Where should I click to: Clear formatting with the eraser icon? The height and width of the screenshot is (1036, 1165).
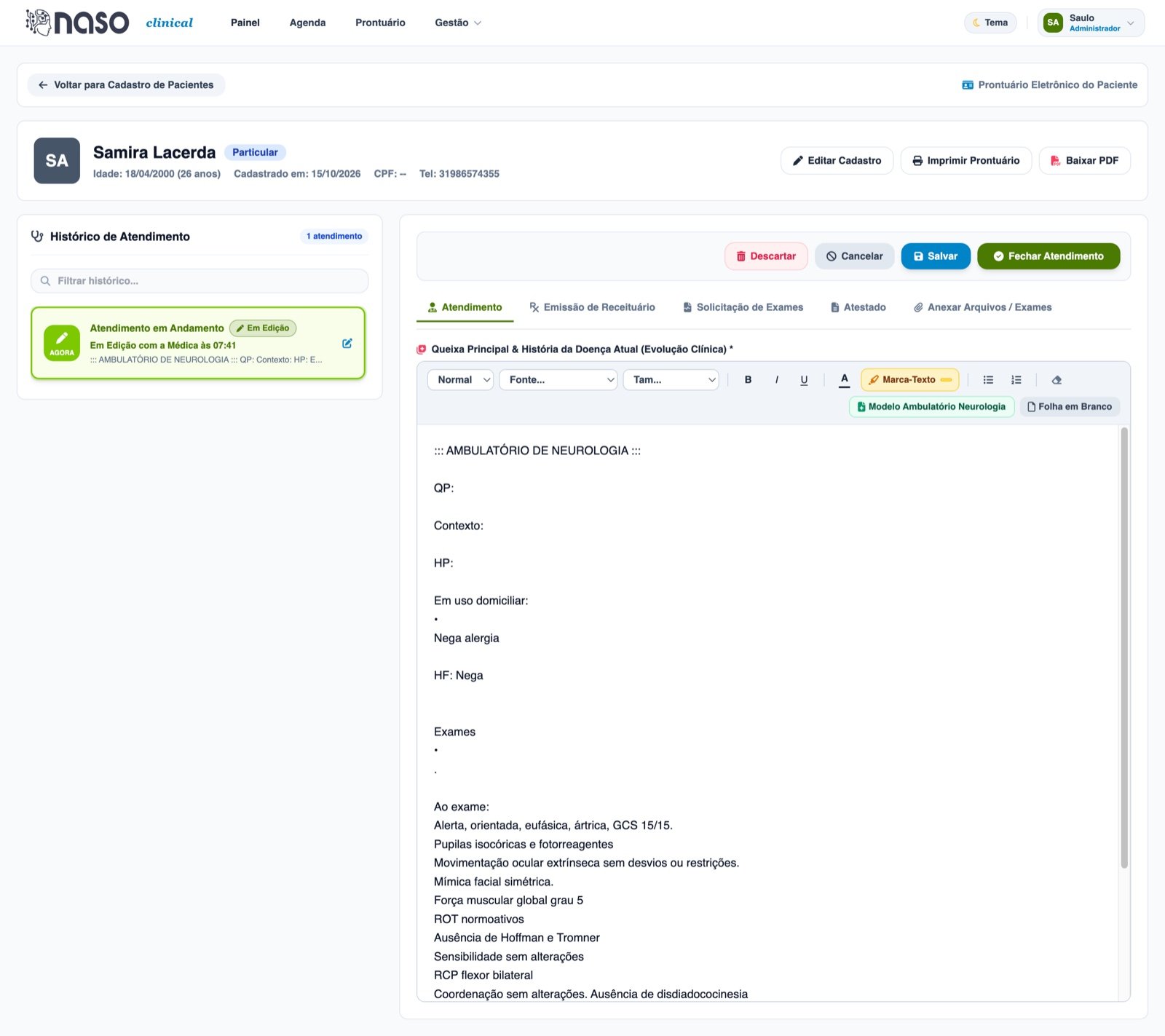pyautogui.click(x=1057, y=380)
